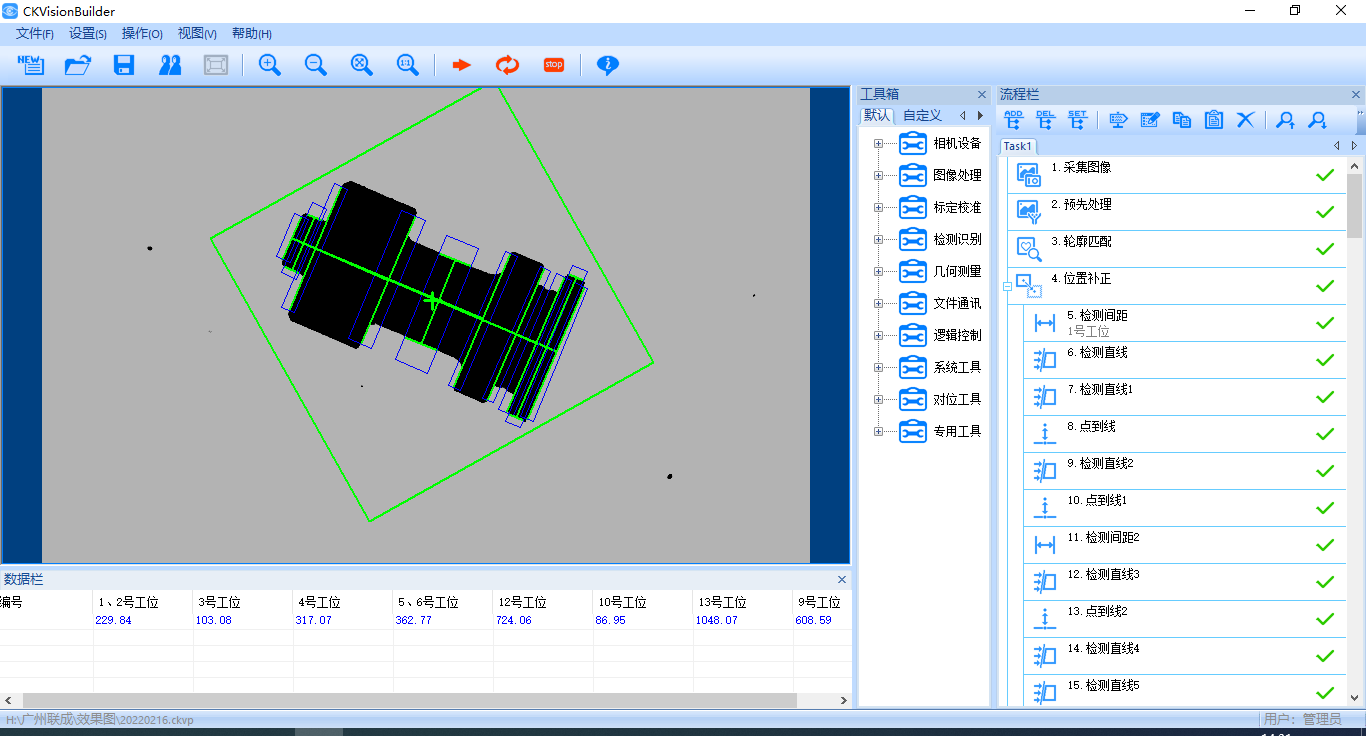
Task: Click the two-user toolbar icon
Action: [170, 65]
